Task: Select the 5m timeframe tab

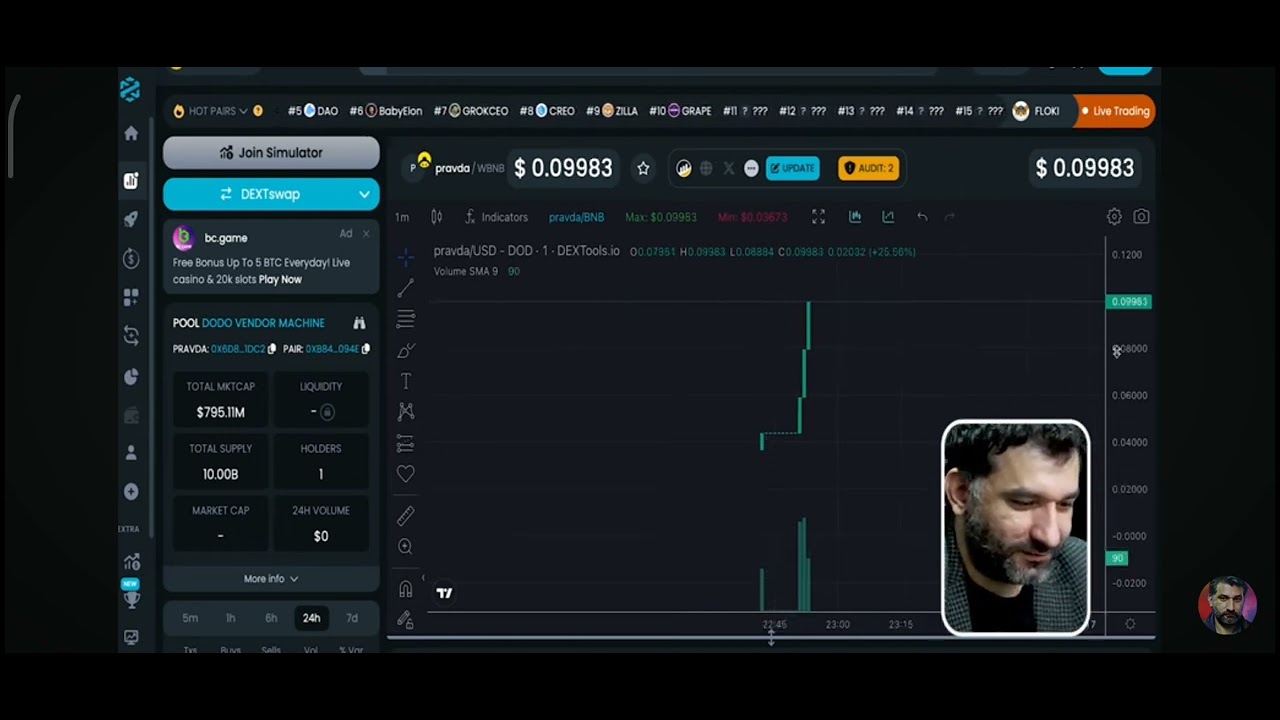Action: [x=190, y=618]
